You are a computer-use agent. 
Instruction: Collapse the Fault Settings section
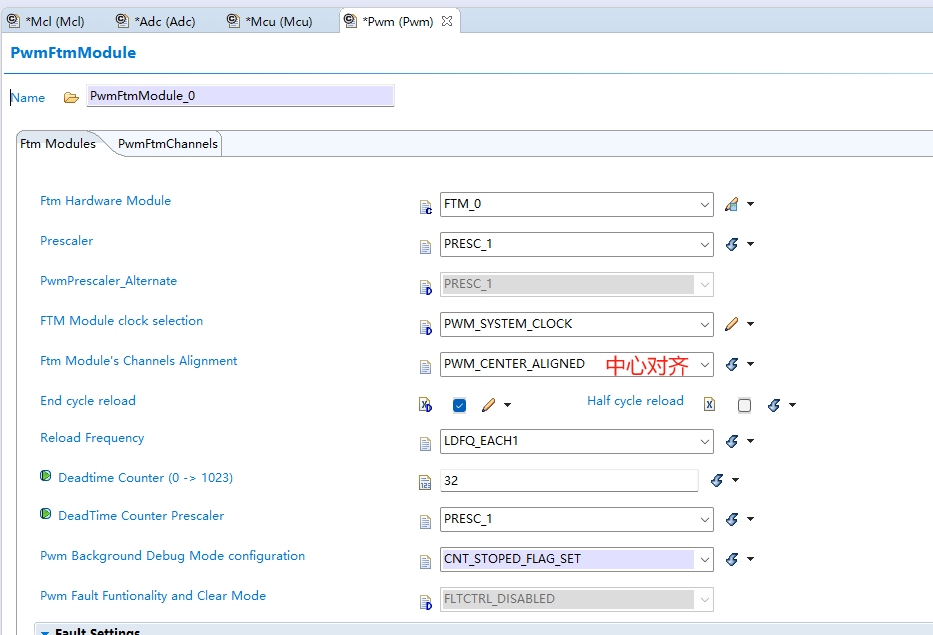click(x=45, y=632)
